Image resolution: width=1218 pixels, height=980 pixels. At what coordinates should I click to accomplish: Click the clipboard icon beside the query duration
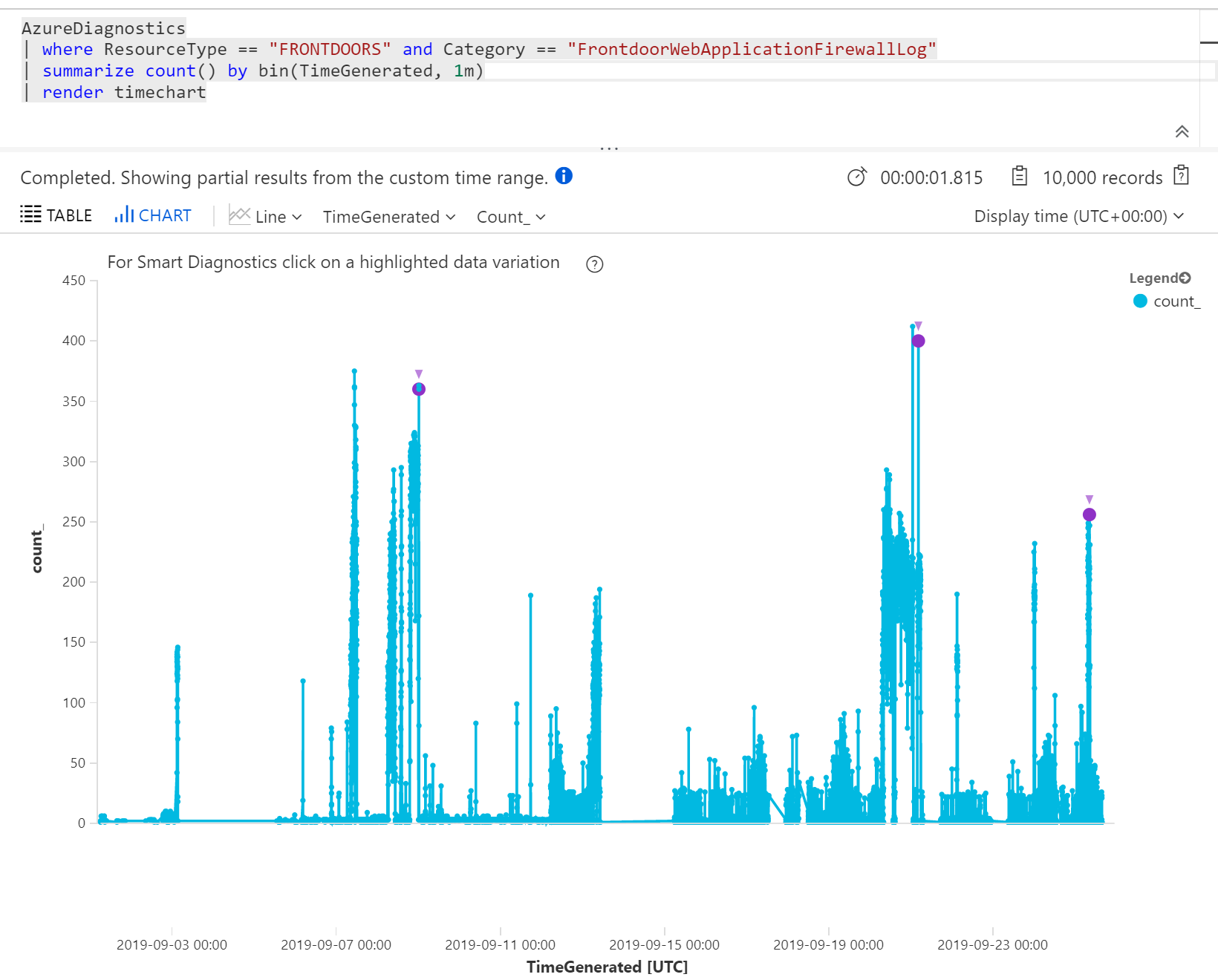(x=1019, y=176)
